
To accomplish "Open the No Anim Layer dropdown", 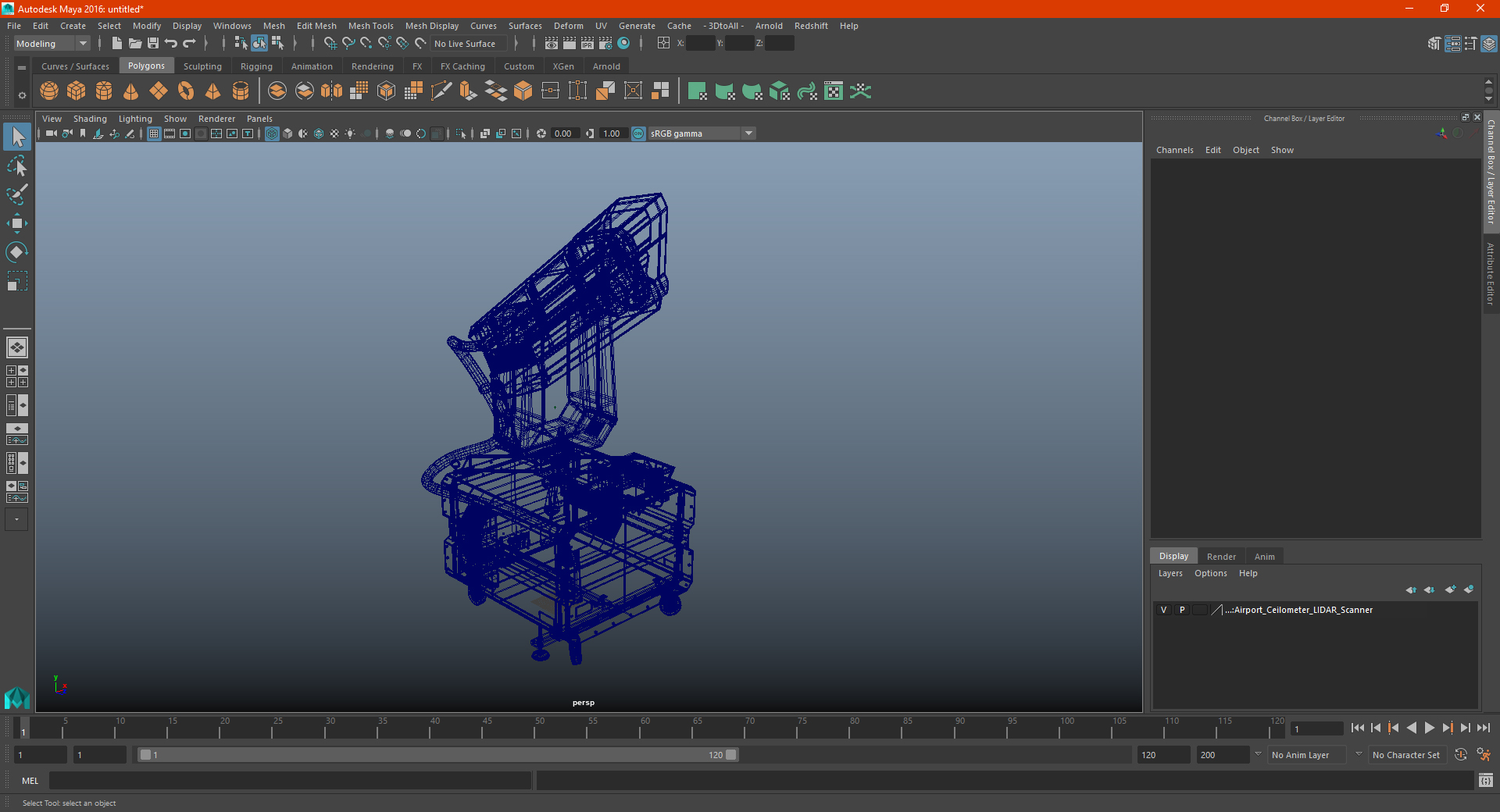I will (x=1307, y=755).
